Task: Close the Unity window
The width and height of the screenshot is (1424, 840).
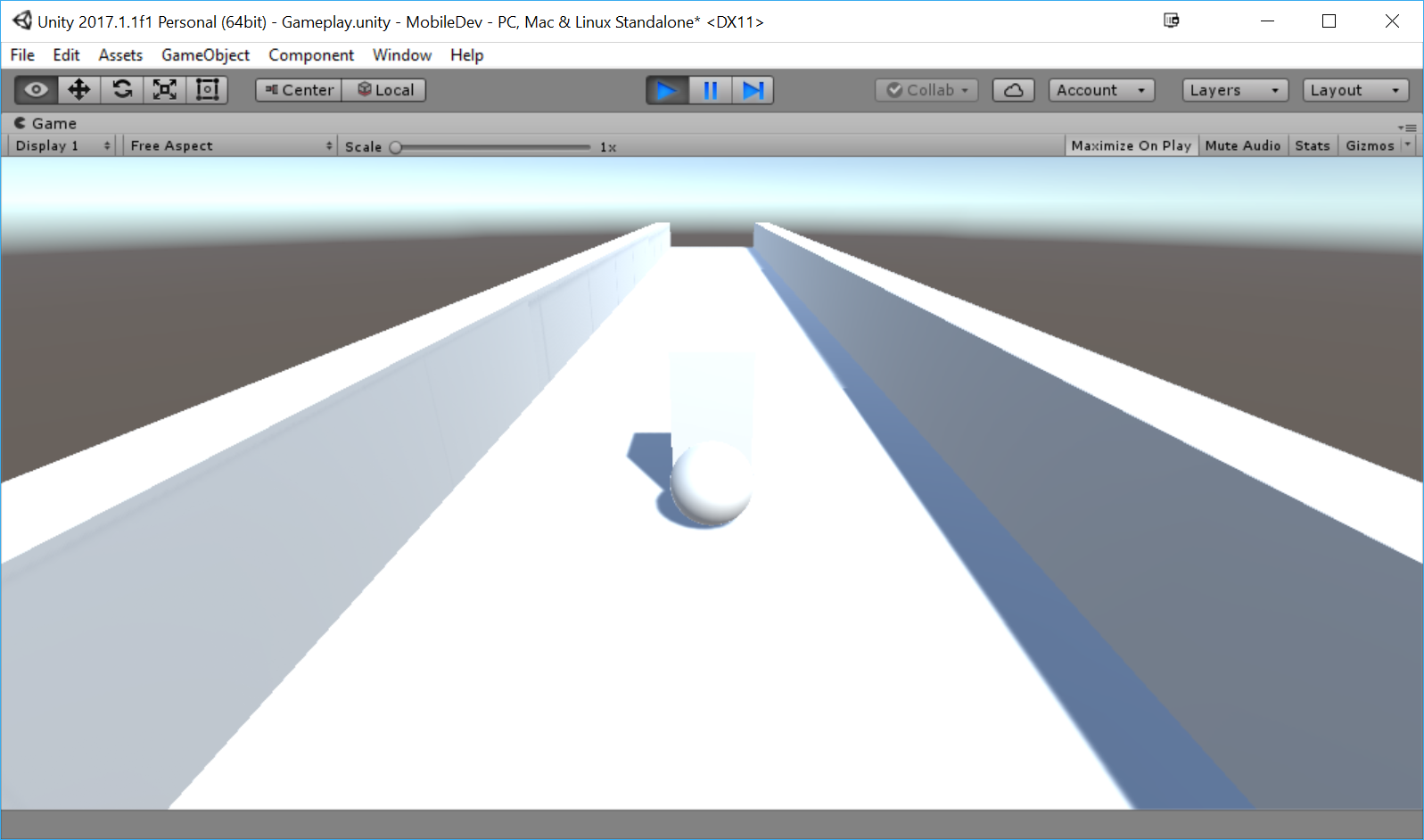Action: click(x=1392, y=21)
